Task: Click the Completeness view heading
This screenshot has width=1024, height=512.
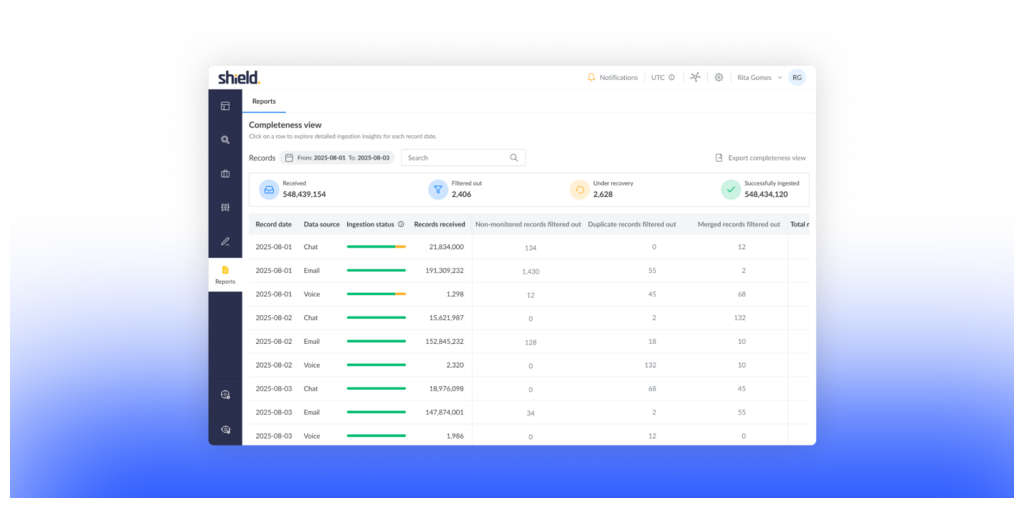Action: (285, 125)
